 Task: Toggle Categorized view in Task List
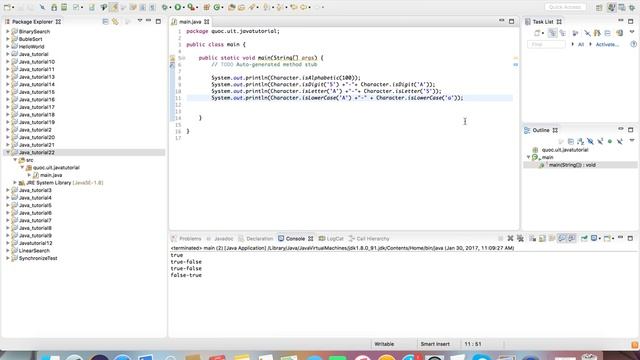point(553,33)
